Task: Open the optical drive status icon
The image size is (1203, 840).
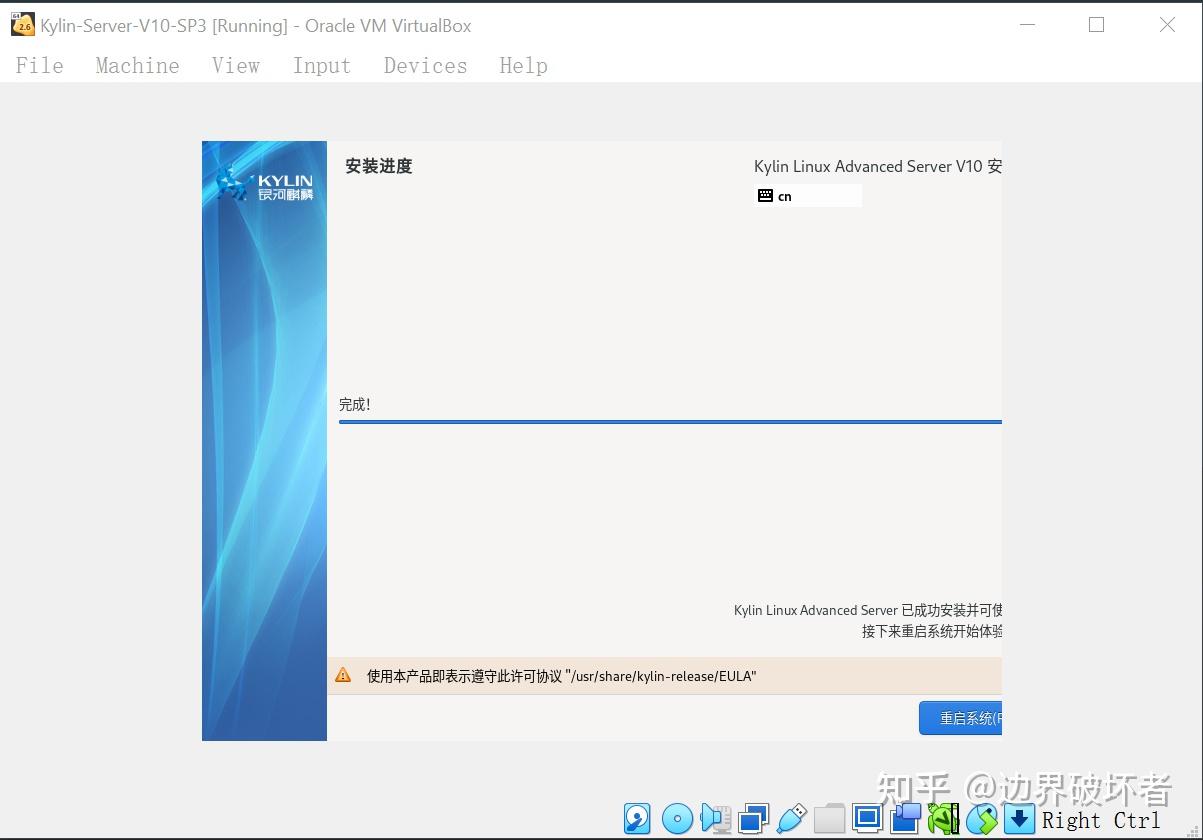Action: pyautogui.click(x=677, y=818)
